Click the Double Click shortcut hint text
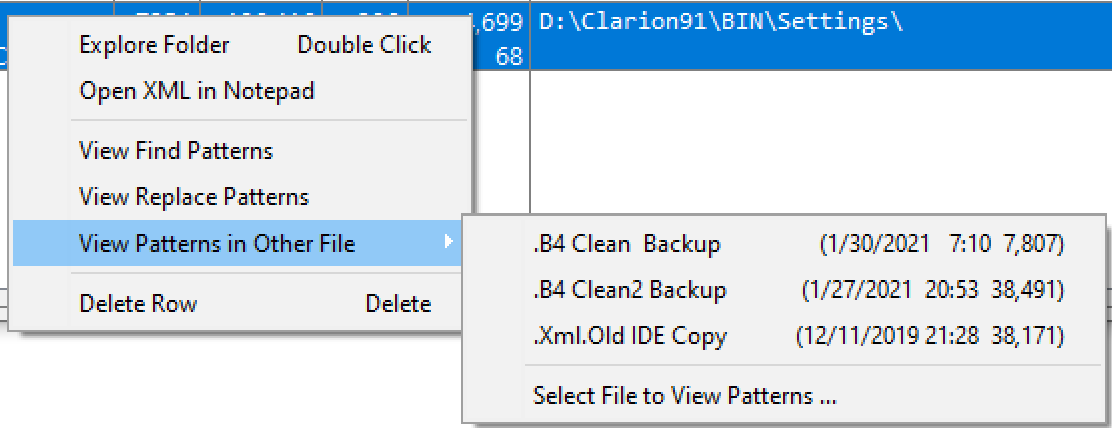This screenshot has height=428, width=1112. click(x=364, y=45)
